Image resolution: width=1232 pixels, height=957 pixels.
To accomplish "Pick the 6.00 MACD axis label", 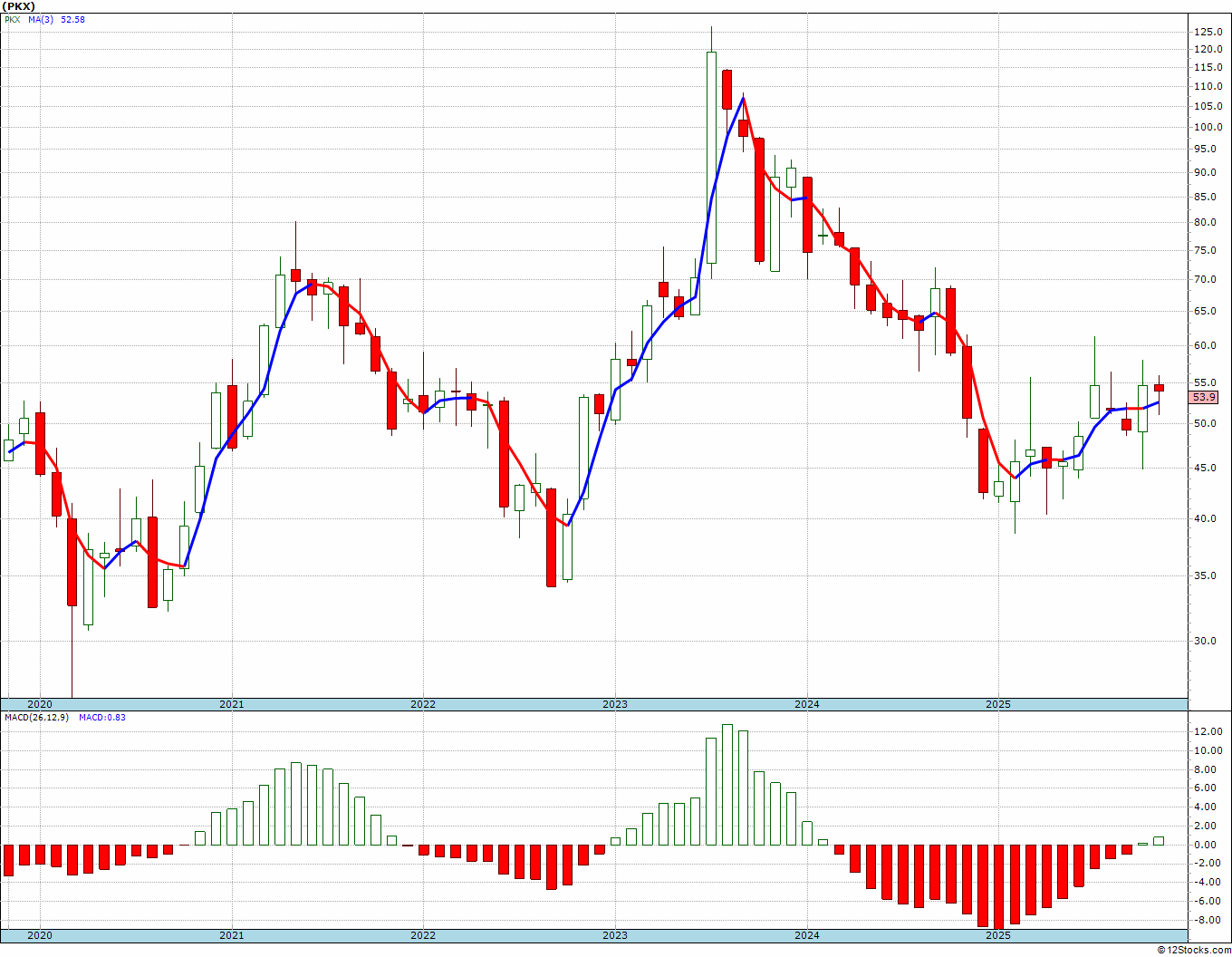I will [1205, 788].
